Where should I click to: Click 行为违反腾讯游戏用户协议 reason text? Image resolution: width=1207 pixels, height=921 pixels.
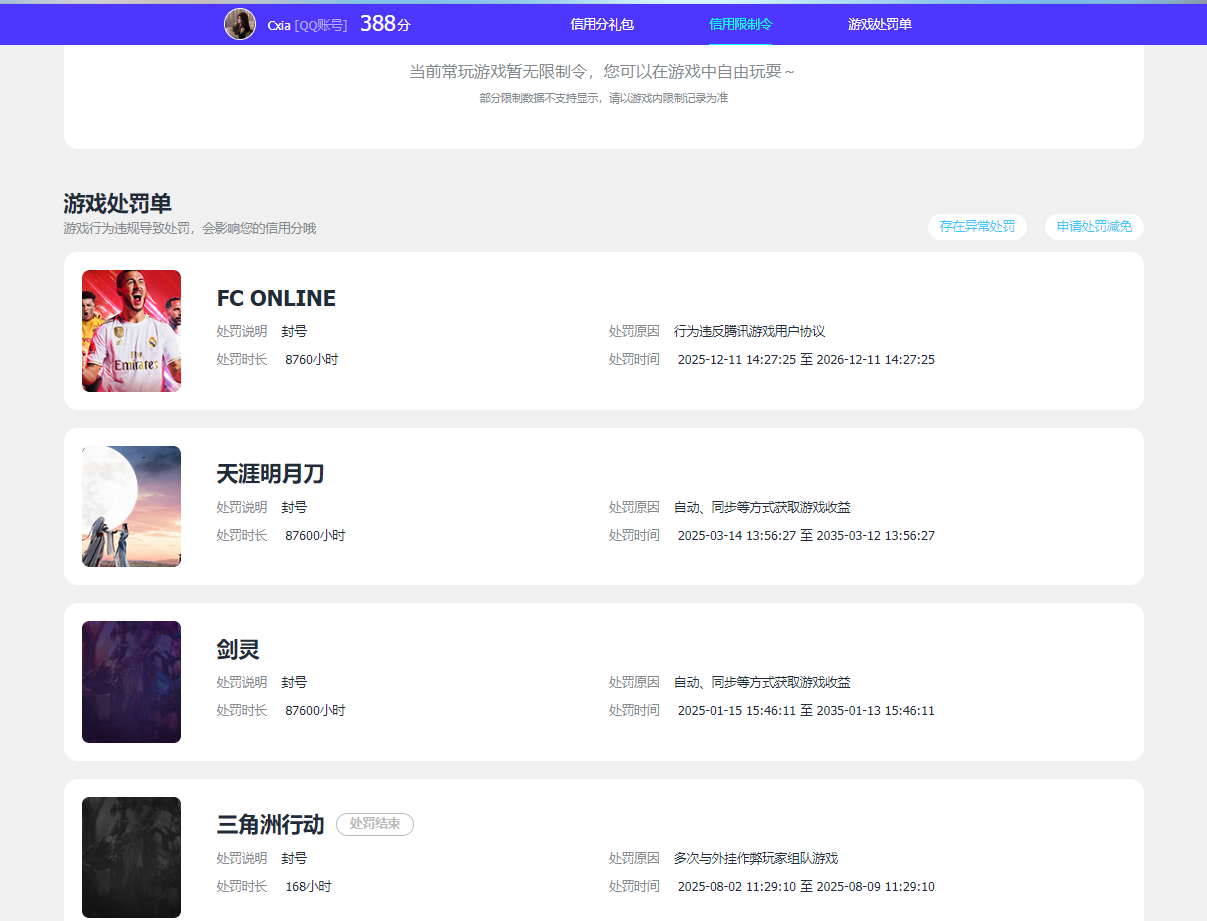click(749, 331)
